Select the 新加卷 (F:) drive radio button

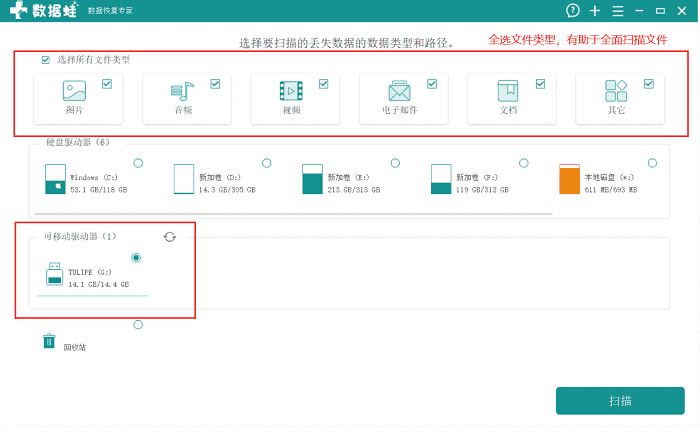524,163
